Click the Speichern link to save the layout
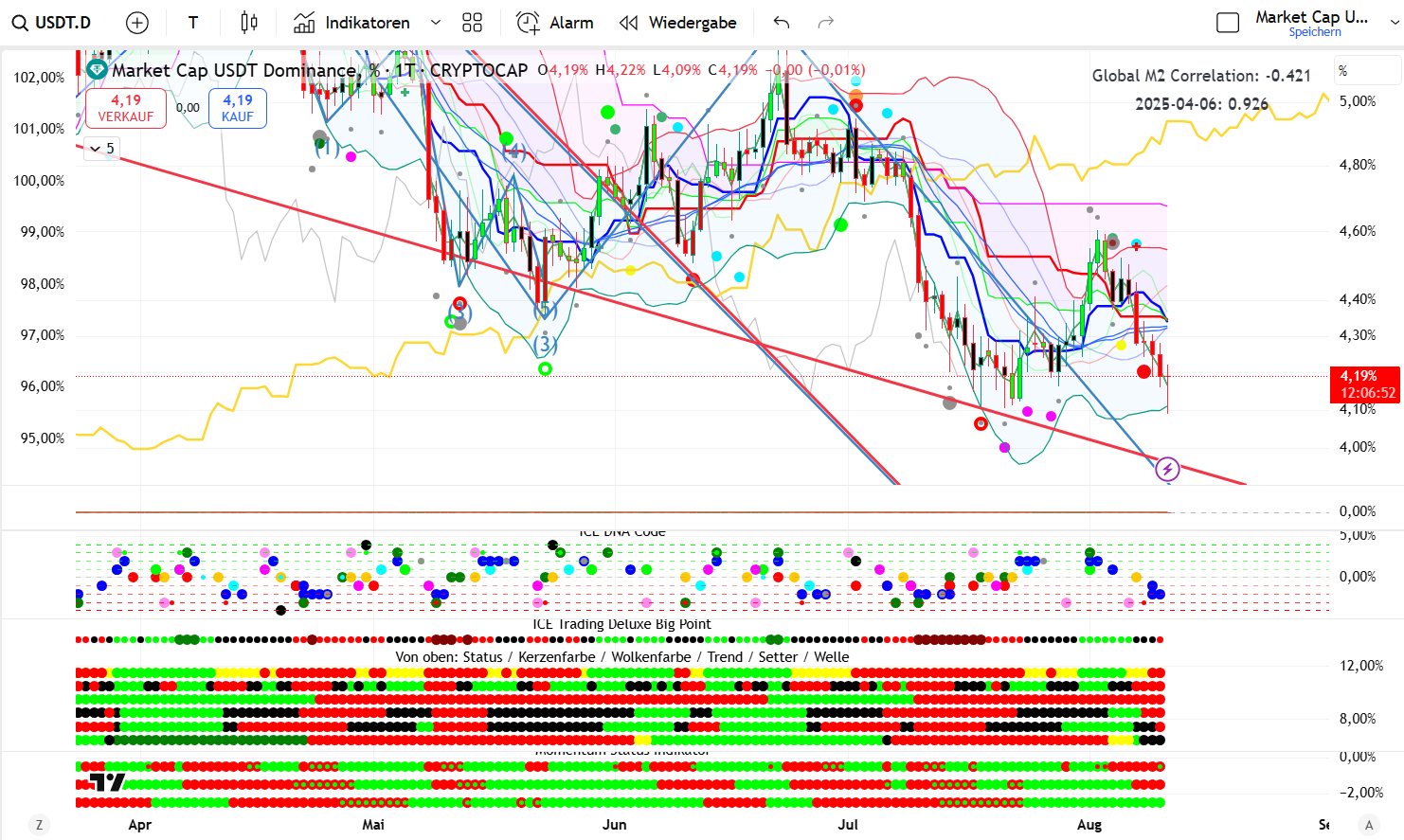 (1314, 32)
